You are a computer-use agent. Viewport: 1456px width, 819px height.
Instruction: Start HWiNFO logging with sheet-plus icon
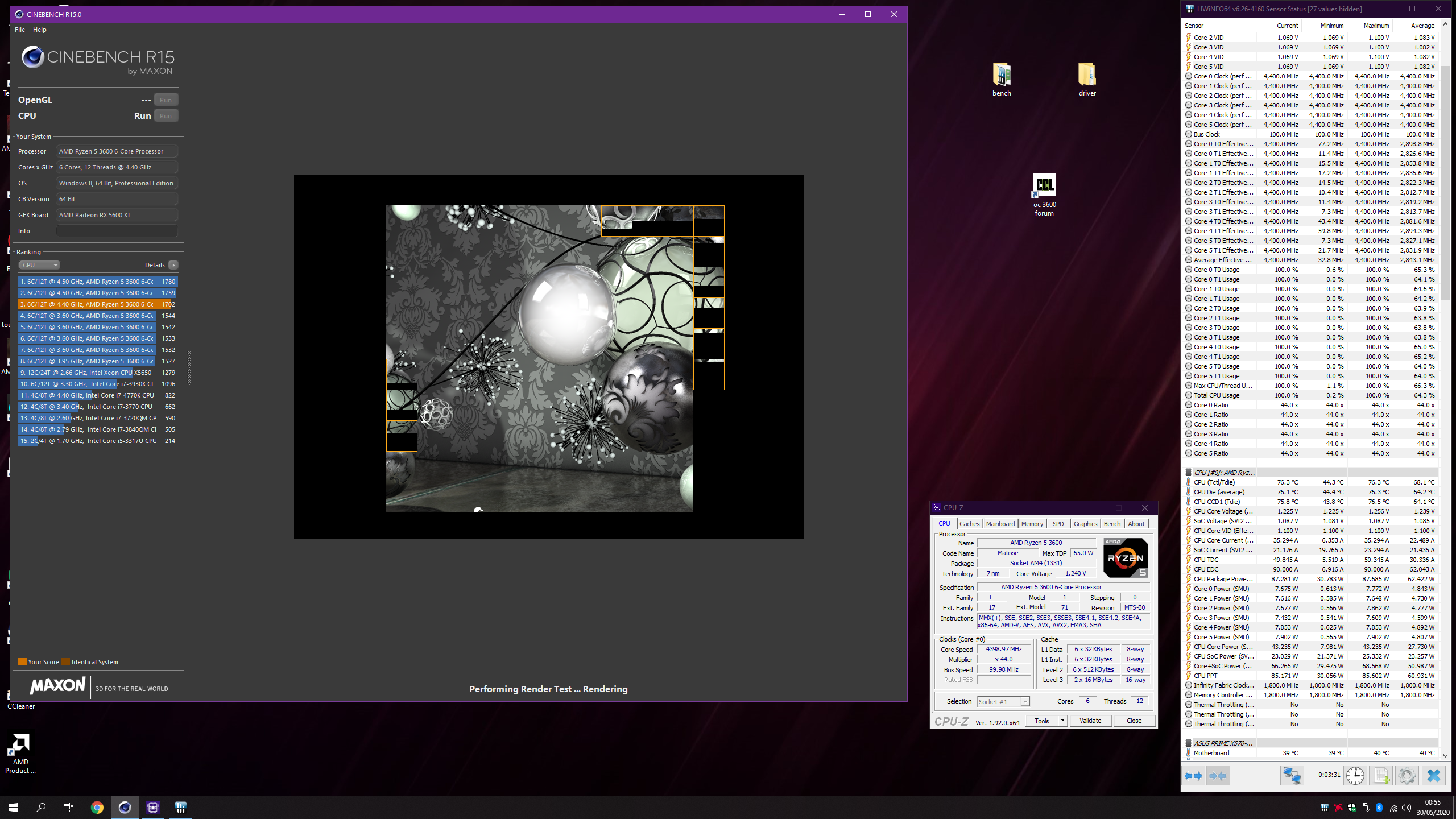(x=1381, y=776)
